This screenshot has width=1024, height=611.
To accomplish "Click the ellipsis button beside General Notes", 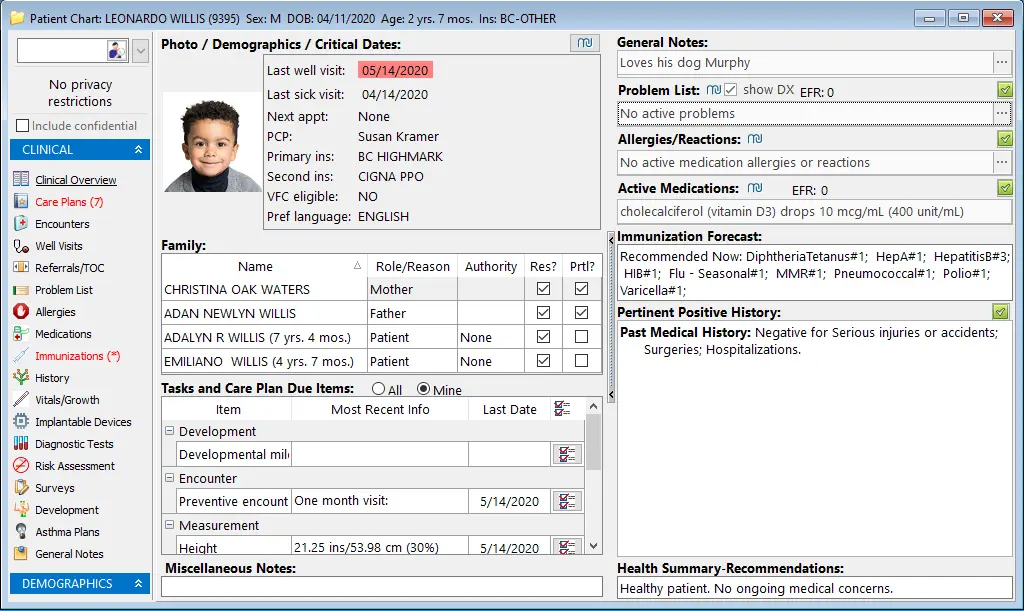I will [1002, 63].
